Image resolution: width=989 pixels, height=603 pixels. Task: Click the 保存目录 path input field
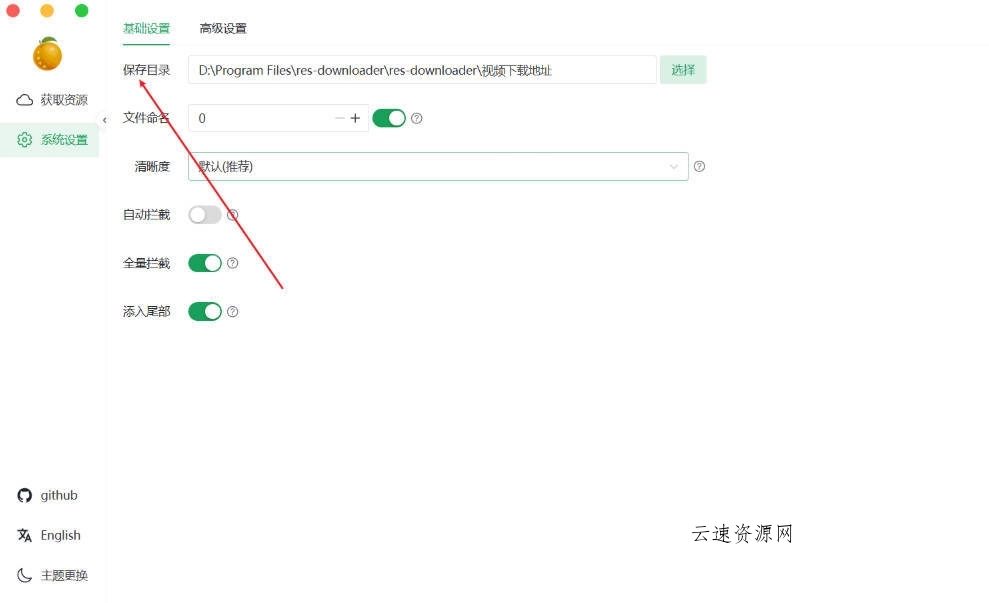pyautogui.click(x=420, y=70)
